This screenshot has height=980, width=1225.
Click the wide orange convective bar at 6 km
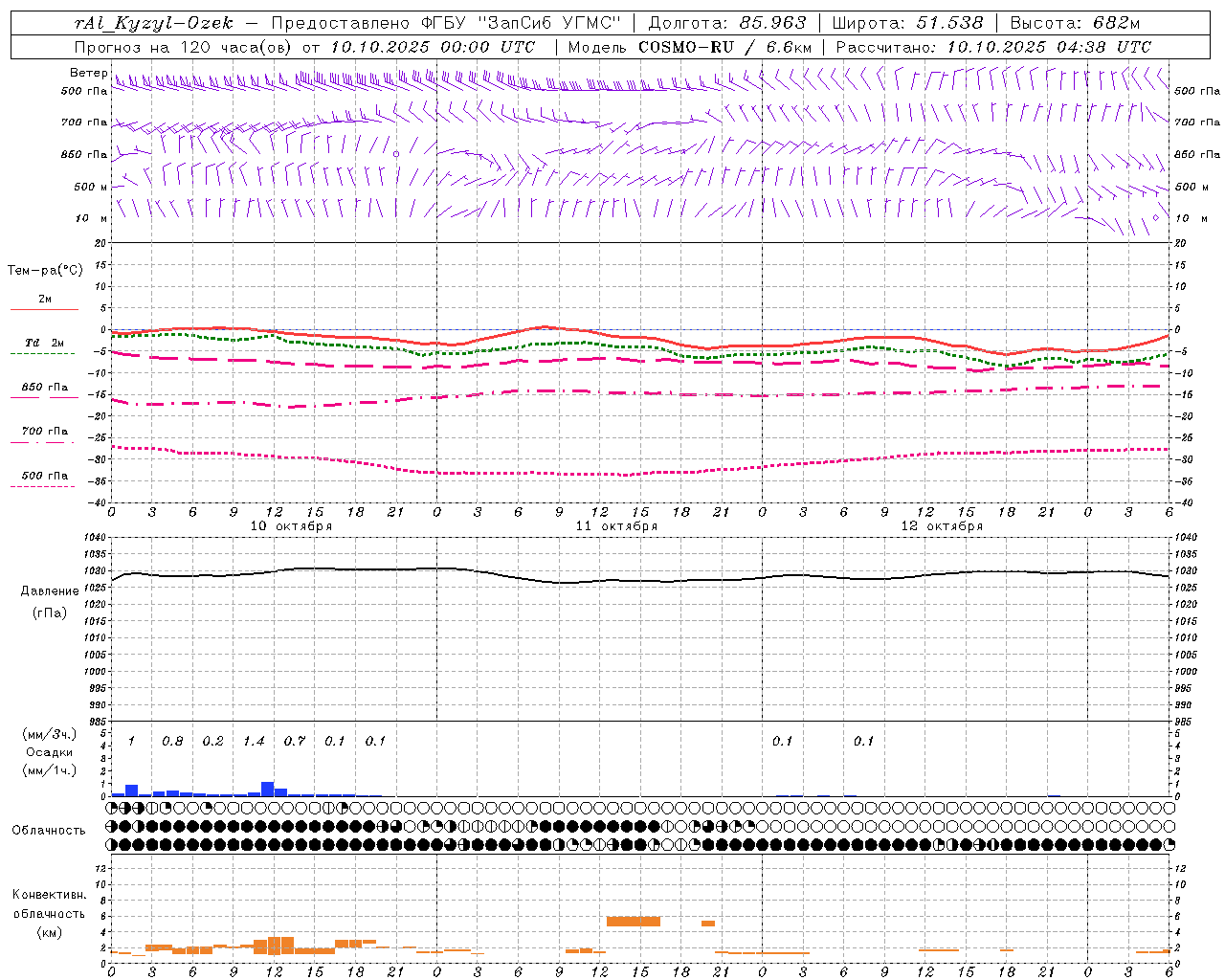coord(634,922)
